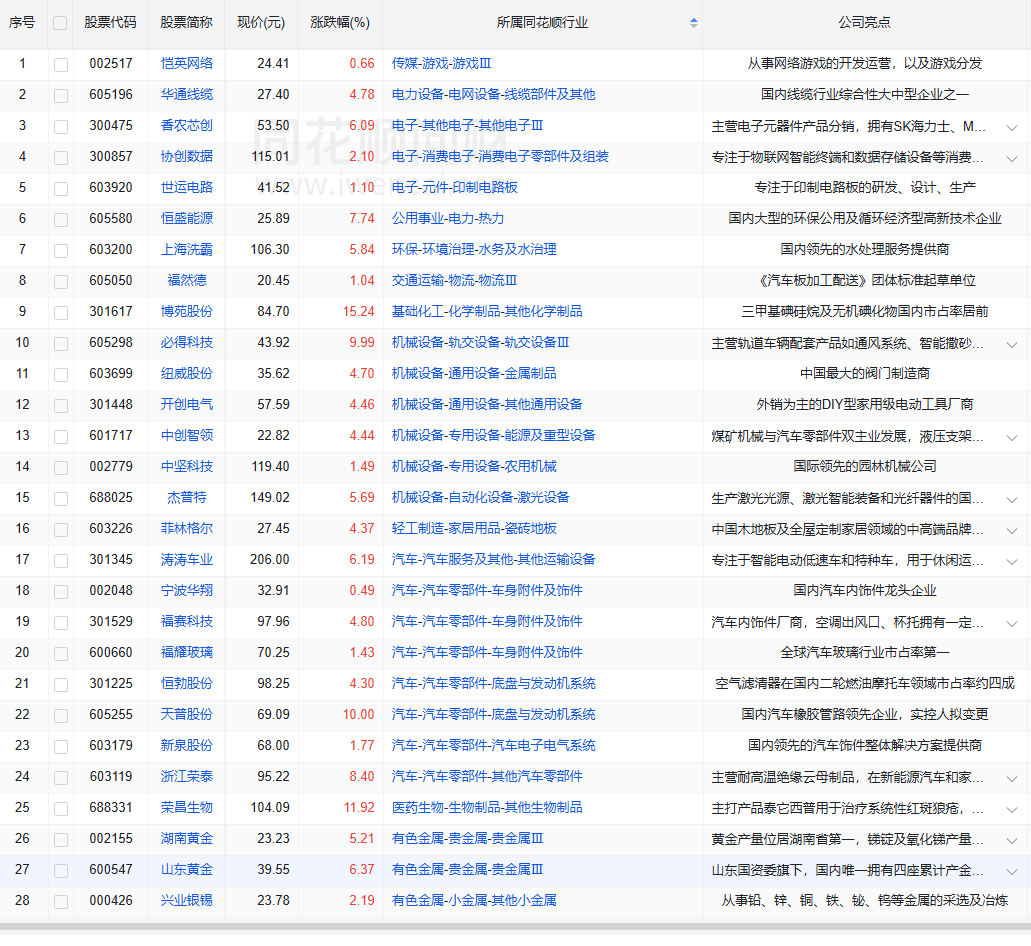Check the box for 002517 恺英网络
Screen dimensions: 1031x946
click(60, 64)
